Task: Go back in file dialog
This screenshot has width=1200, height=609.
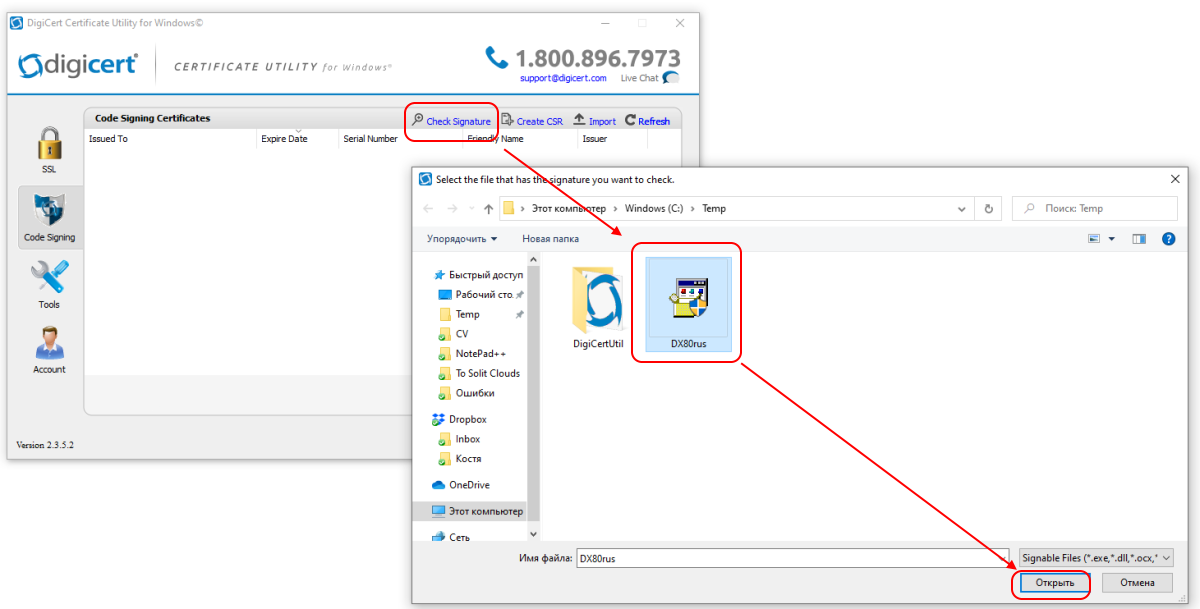Action: pos(429,209)
